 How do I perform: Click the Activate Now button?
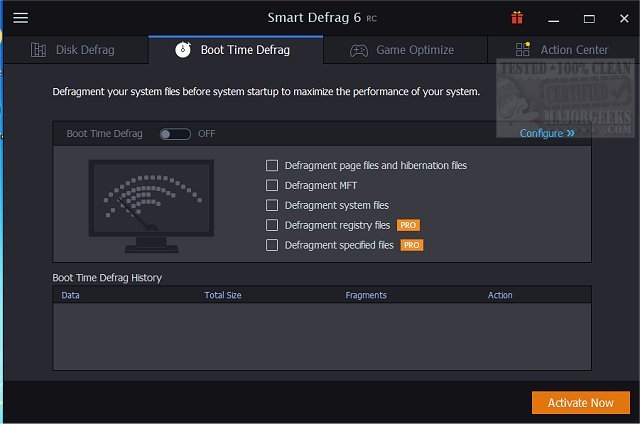[581, 402]
